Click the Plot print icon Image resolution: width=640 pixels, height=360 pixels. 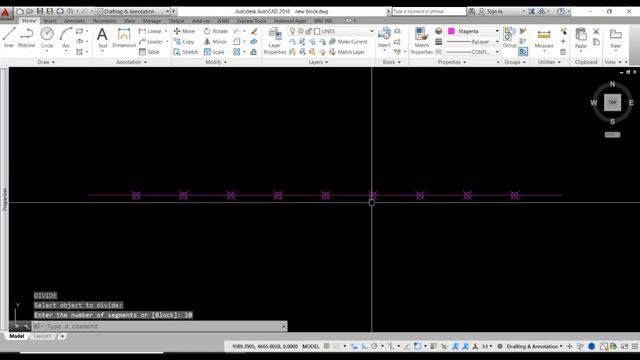pos(60,11)
